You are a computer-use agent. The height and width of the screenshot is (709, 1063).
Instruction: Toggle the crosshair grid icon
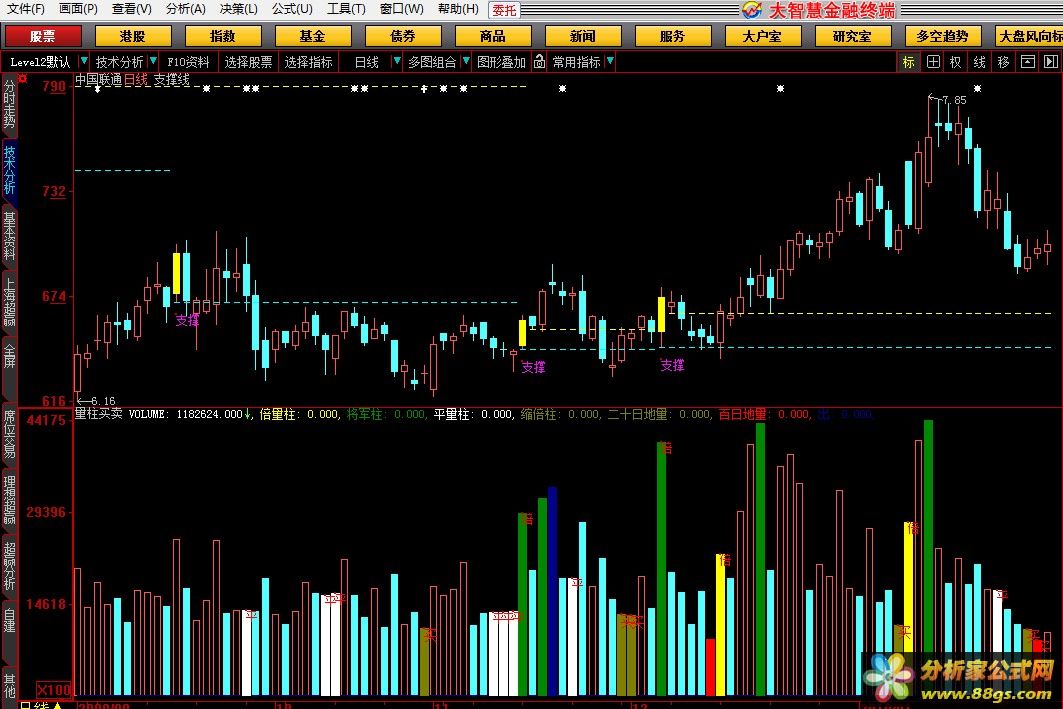pos(933,62)
